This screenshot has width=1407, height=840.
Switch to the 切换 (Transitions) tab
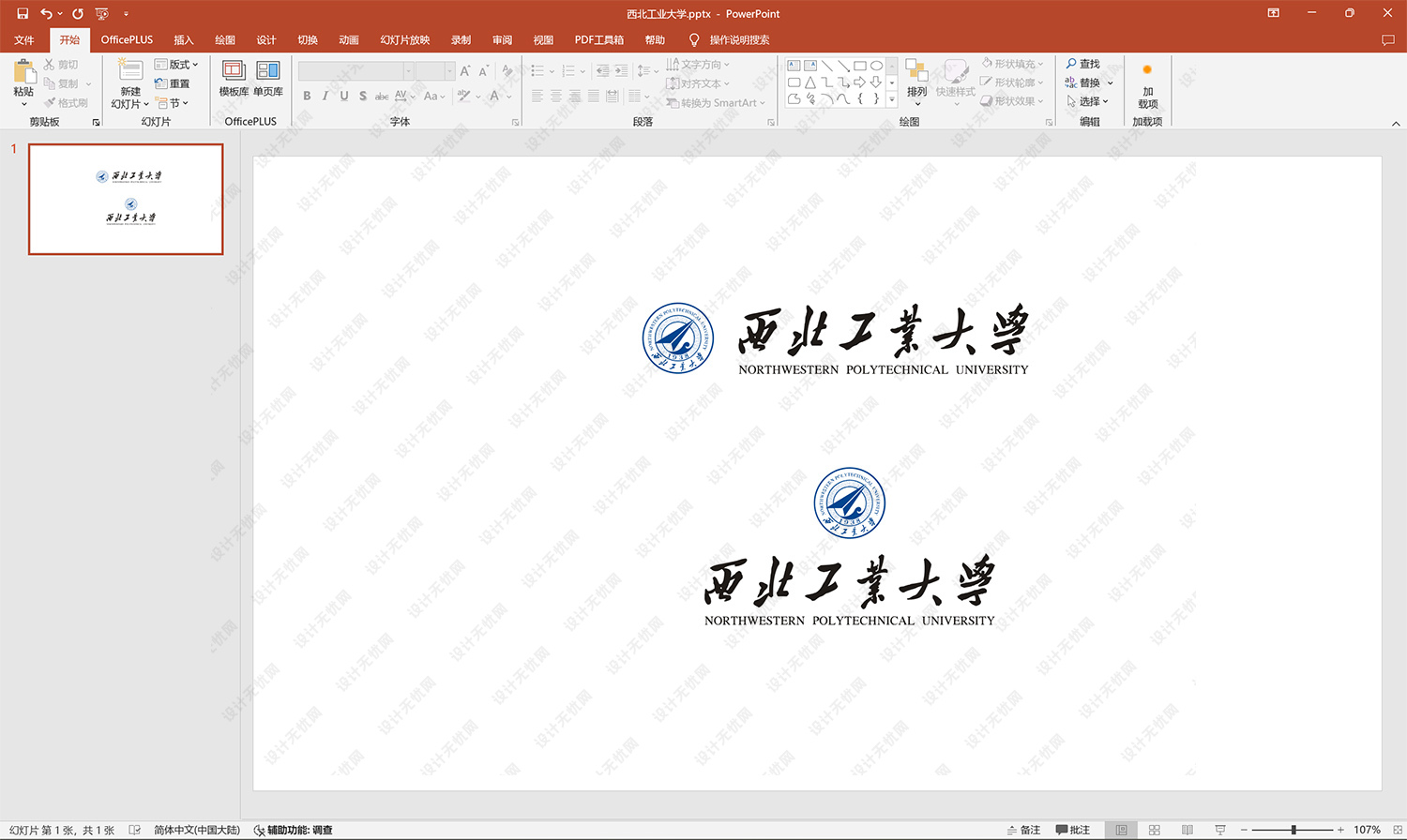[308, 39]
